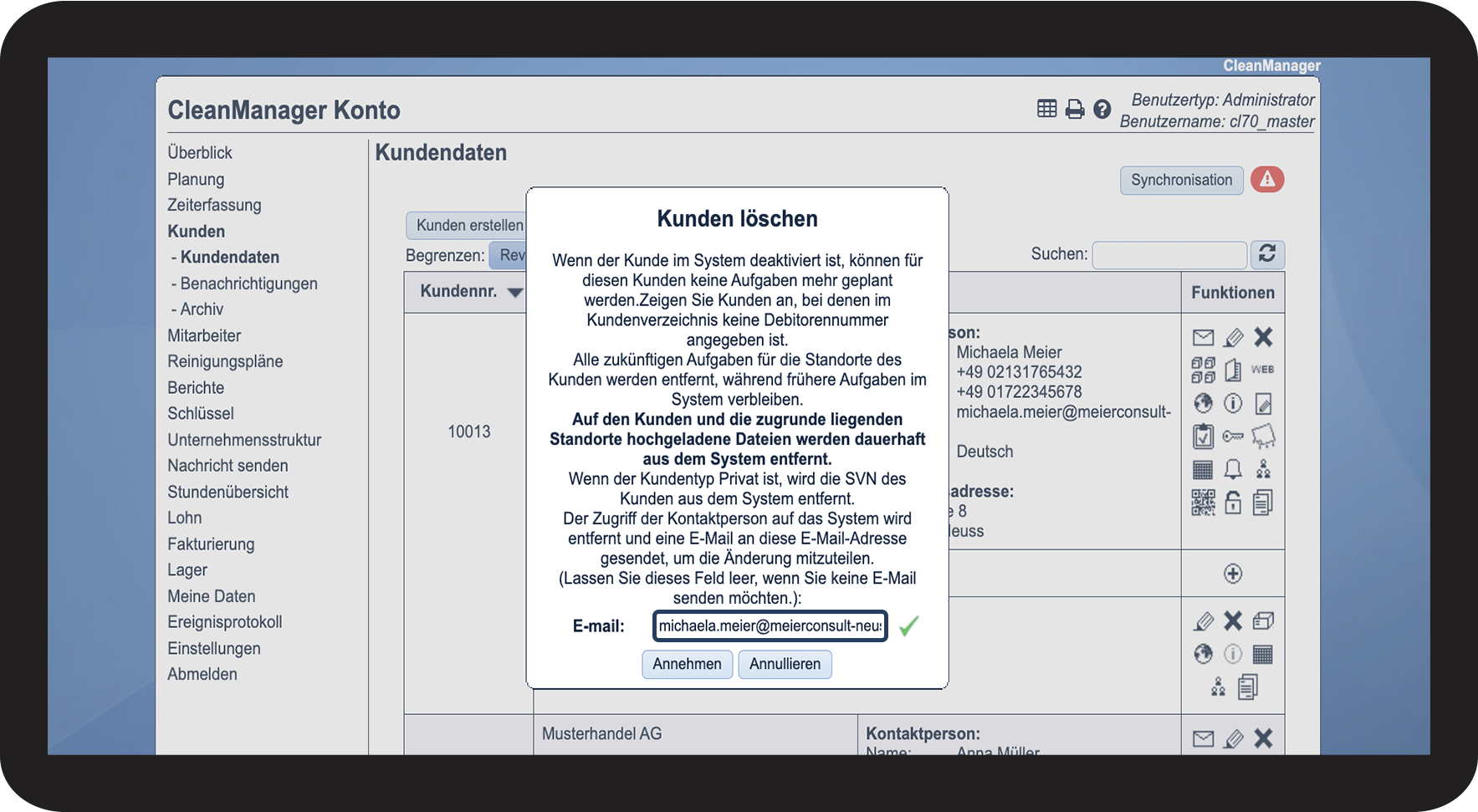Focus the Suchen search field
Image resolution: width=1478 pixels, height=812 pixels.
pos(1170,254)
